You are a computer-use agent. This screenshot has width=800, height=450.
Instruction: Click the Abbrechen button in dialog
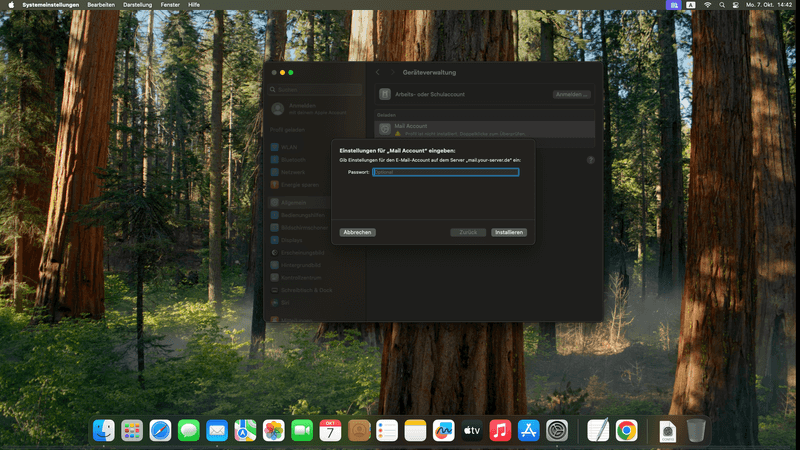click(358, 232)
